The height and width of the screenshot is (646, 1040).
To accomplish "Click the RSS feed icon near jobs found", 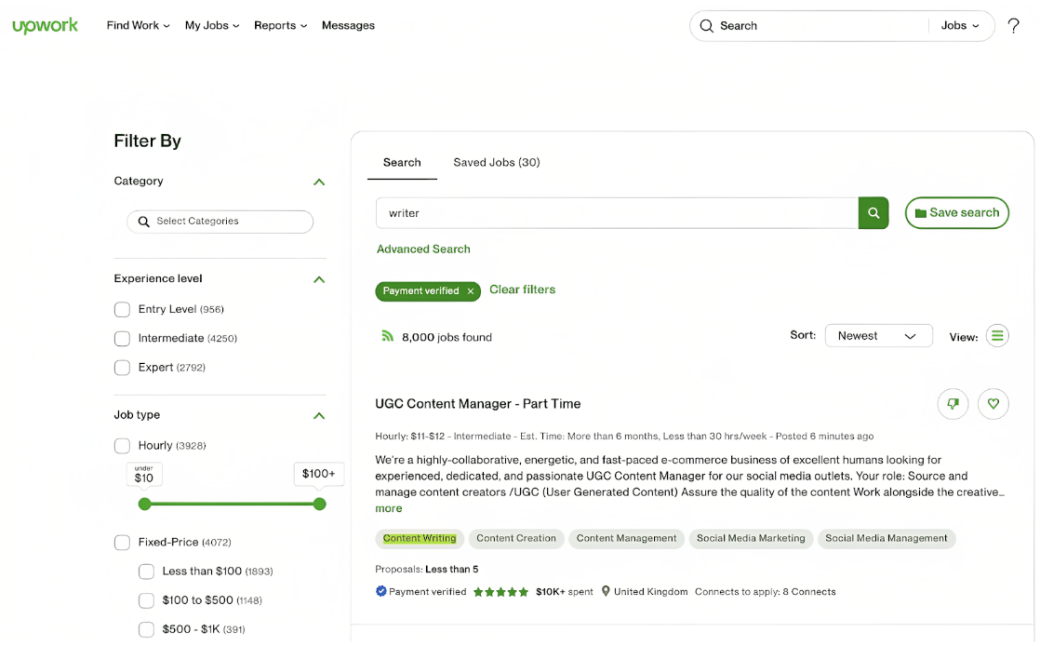I will 389,337.
